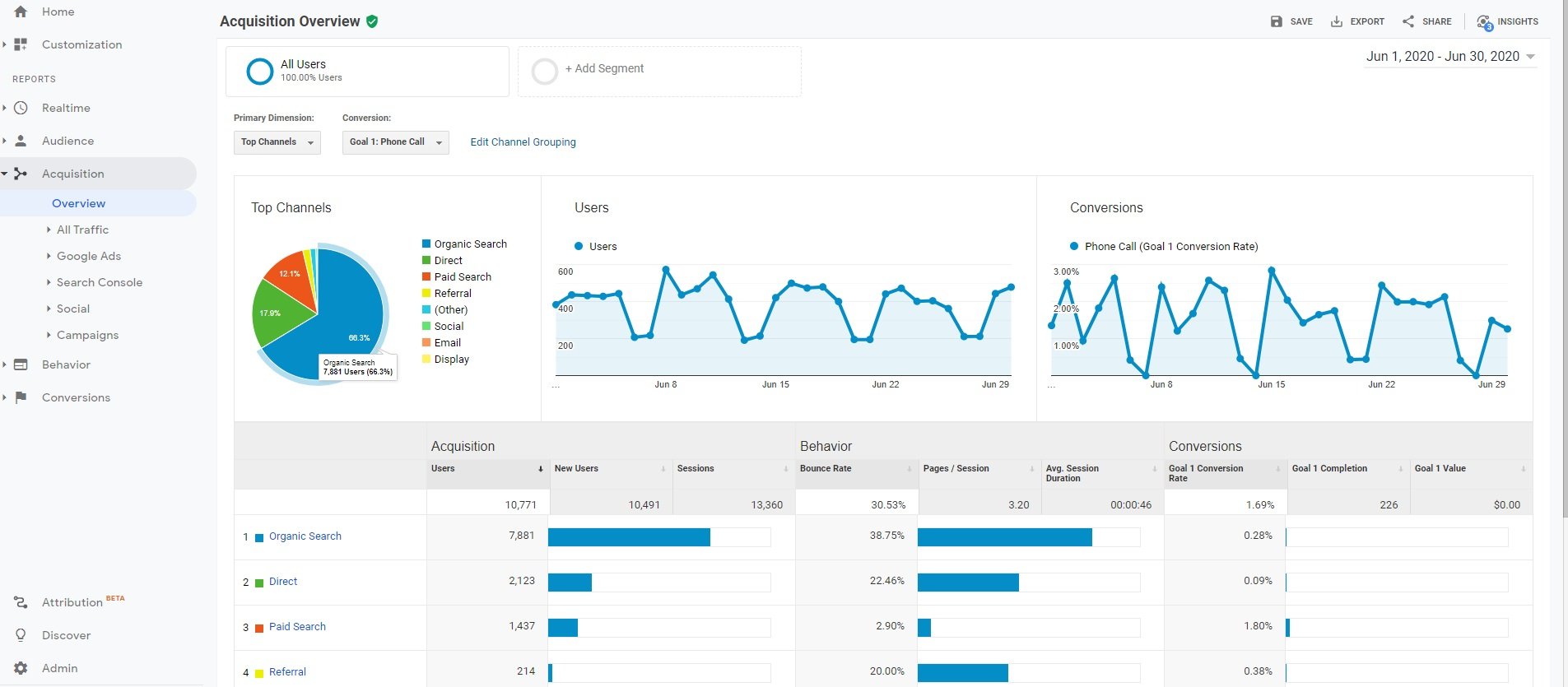Click Edit Channel Grouping link
This screenshot has width=1568, height=687.
[523, 142]
